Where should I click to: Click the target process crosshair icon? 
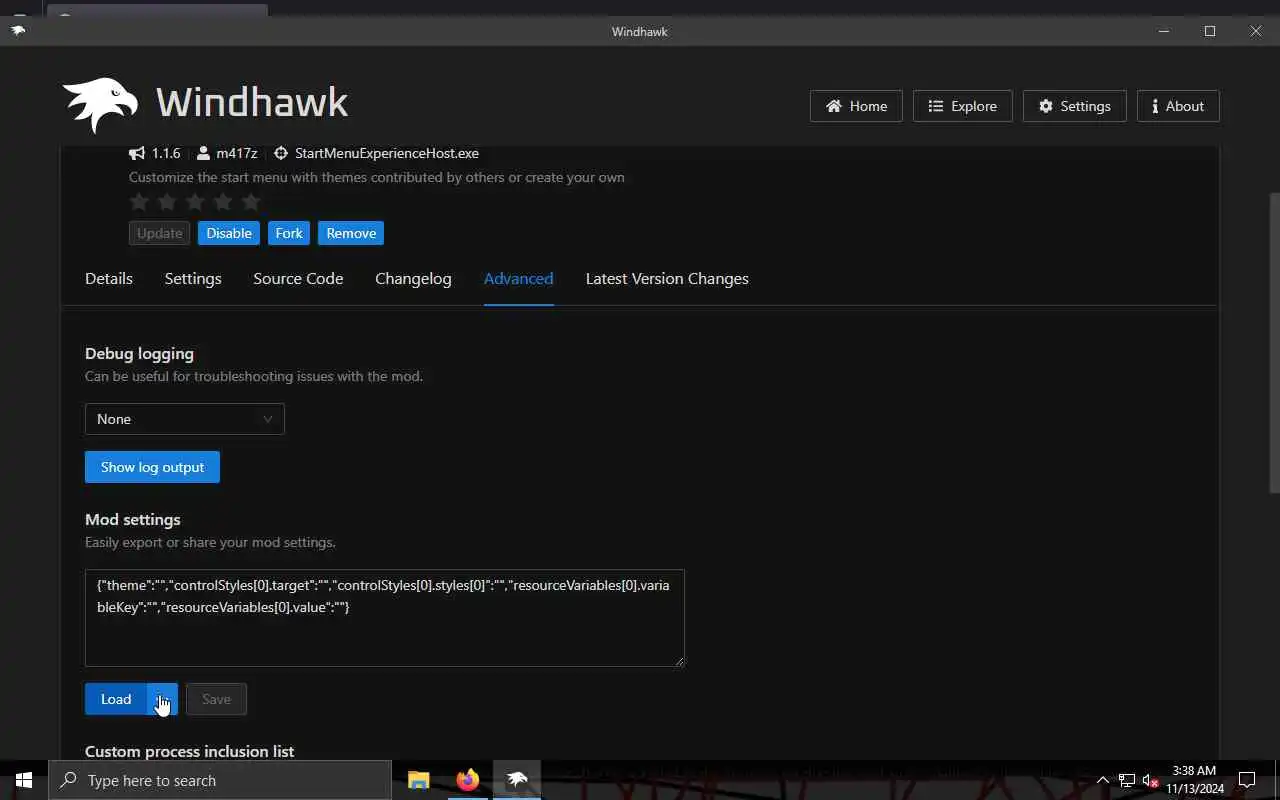[281, 153]
